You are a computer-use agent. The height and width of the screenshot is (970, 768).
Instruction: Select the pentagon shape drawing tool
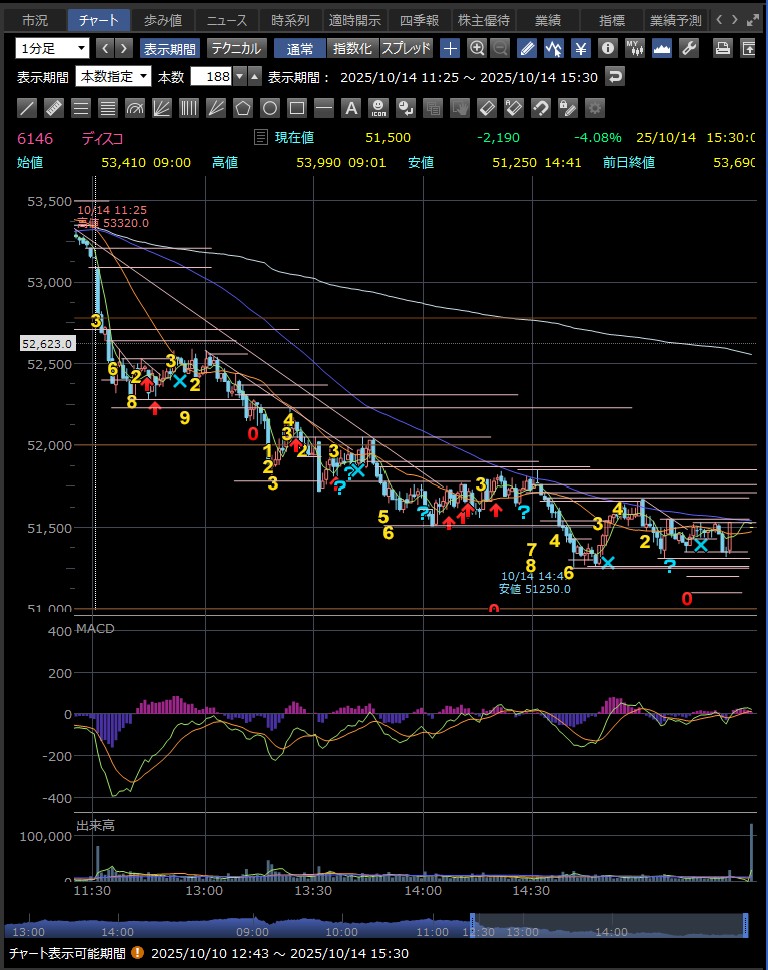pos(243,108)
